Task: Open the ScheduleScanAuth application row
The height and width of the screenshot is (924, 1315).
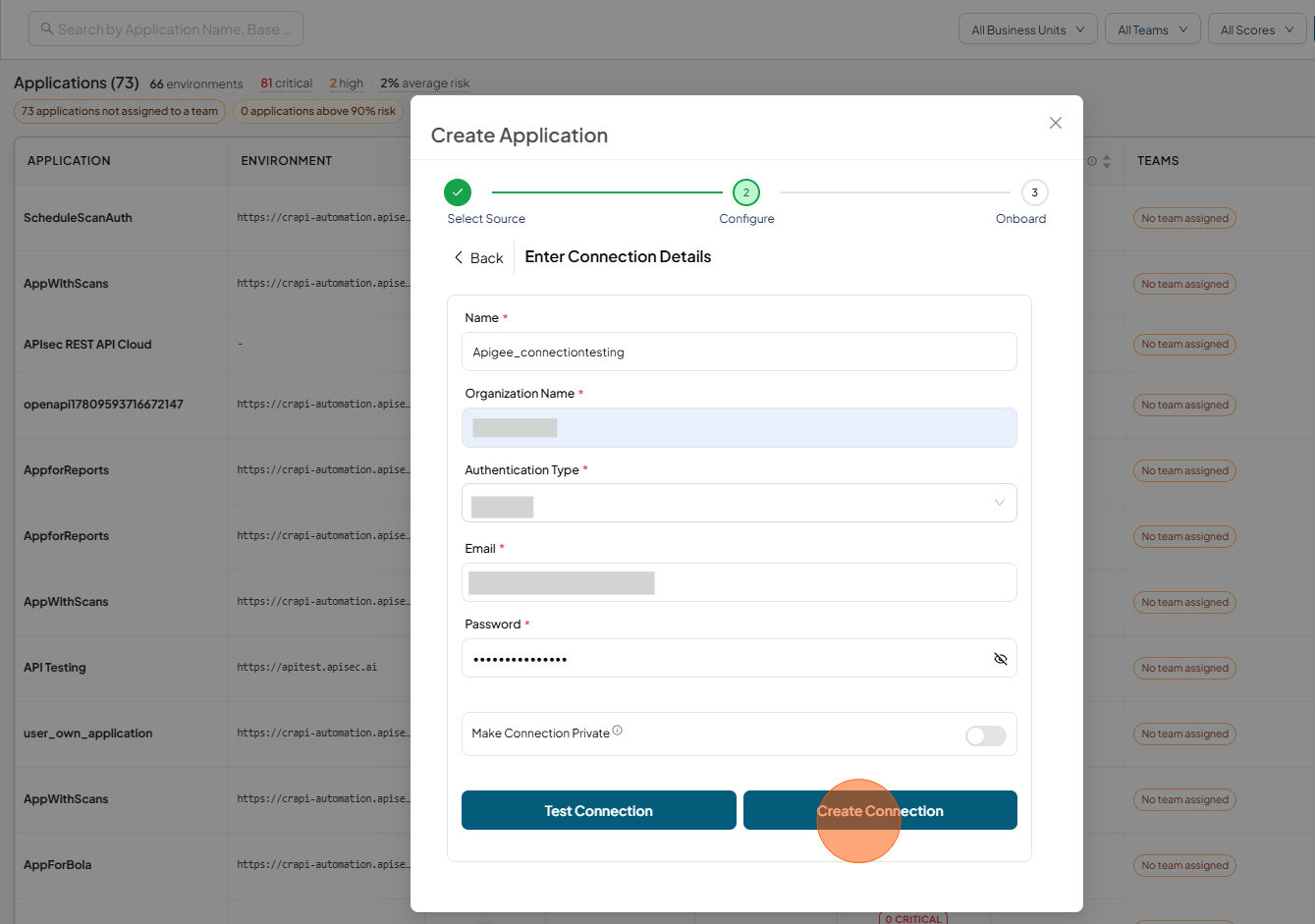Action: [x=78, y=218]
